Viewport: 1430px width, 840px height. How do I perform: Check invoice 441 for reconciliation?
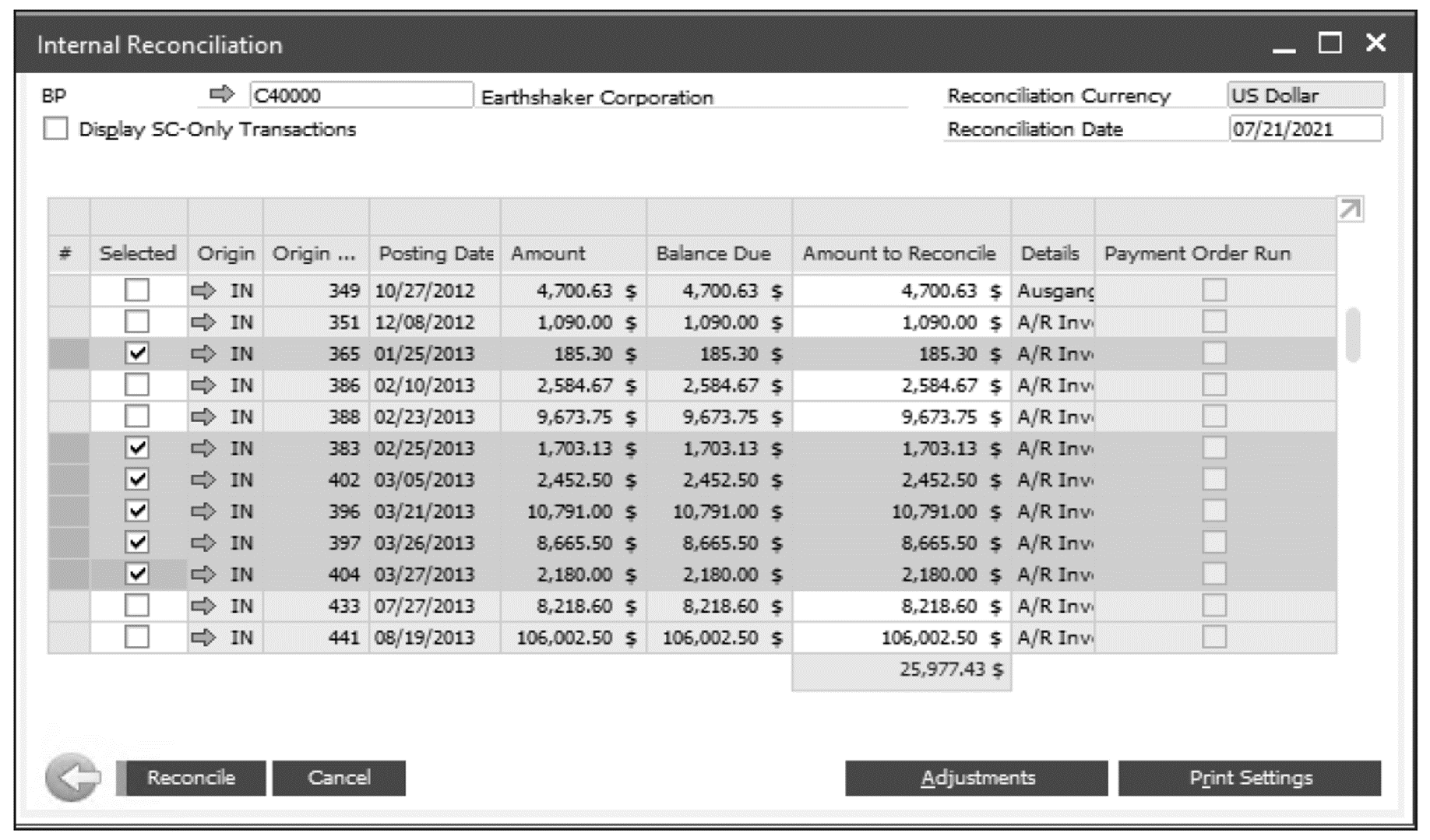tap(136, 636)
